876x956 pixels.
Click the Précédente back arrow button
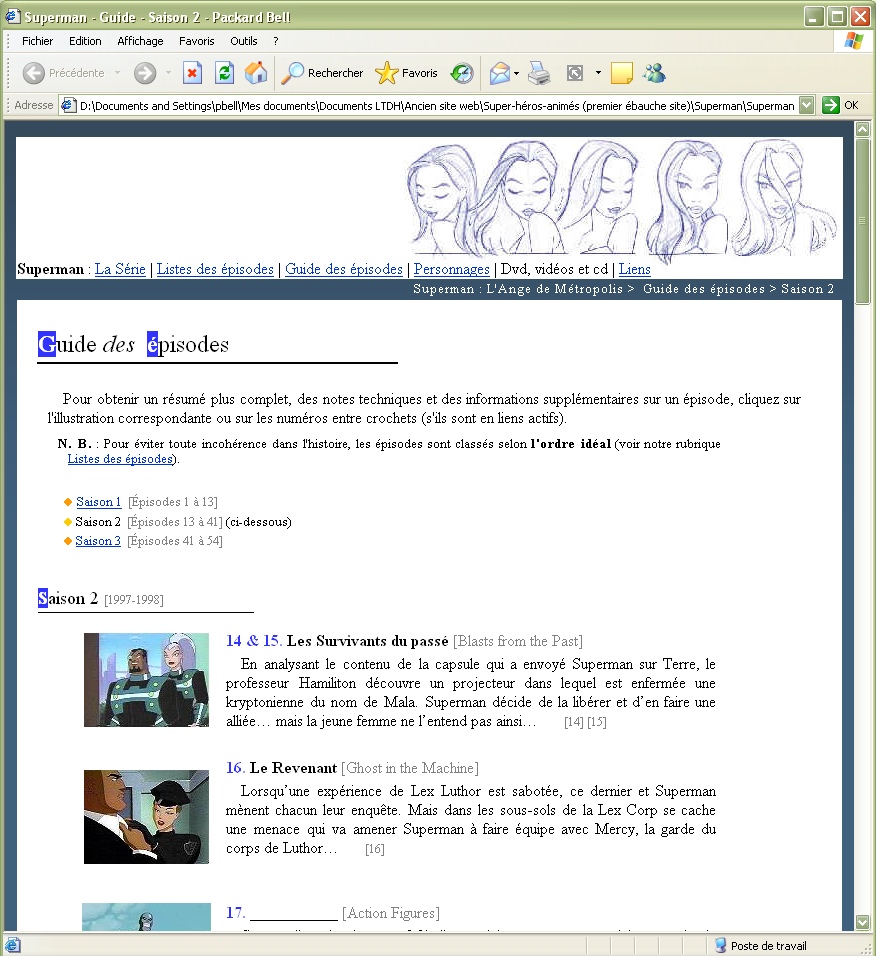(x=63, y=73)
